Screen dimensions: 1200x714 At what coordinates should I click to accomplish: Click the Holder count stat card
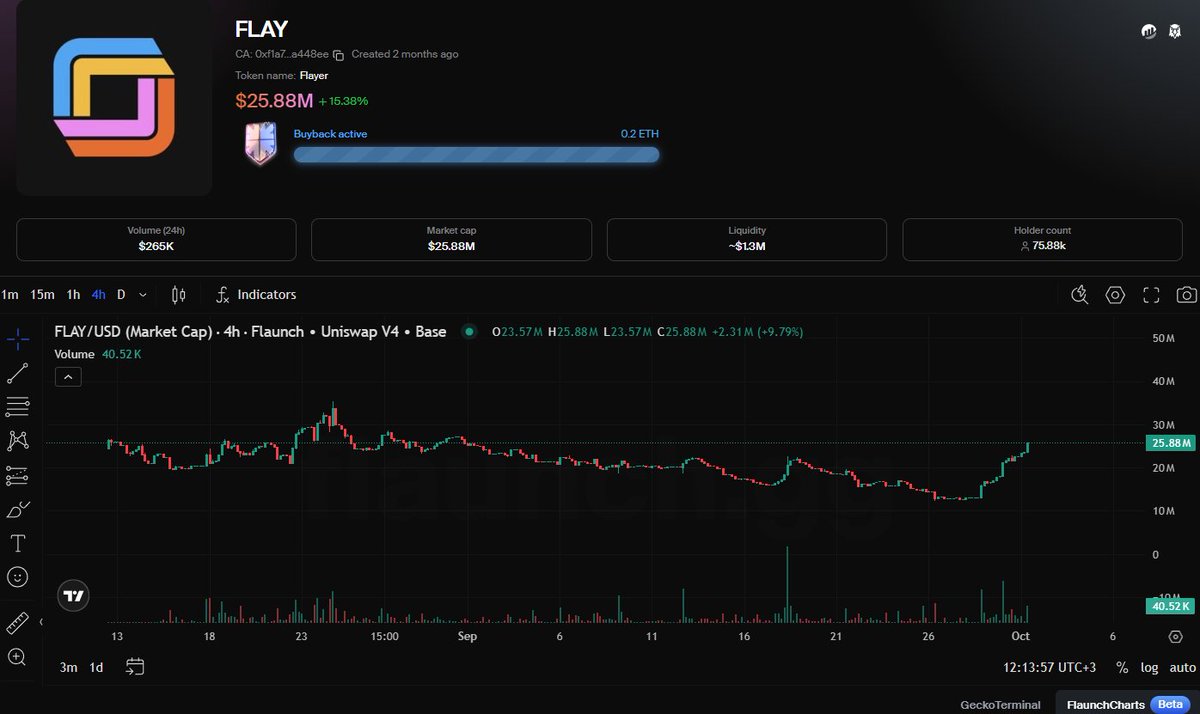[1043, 239]
